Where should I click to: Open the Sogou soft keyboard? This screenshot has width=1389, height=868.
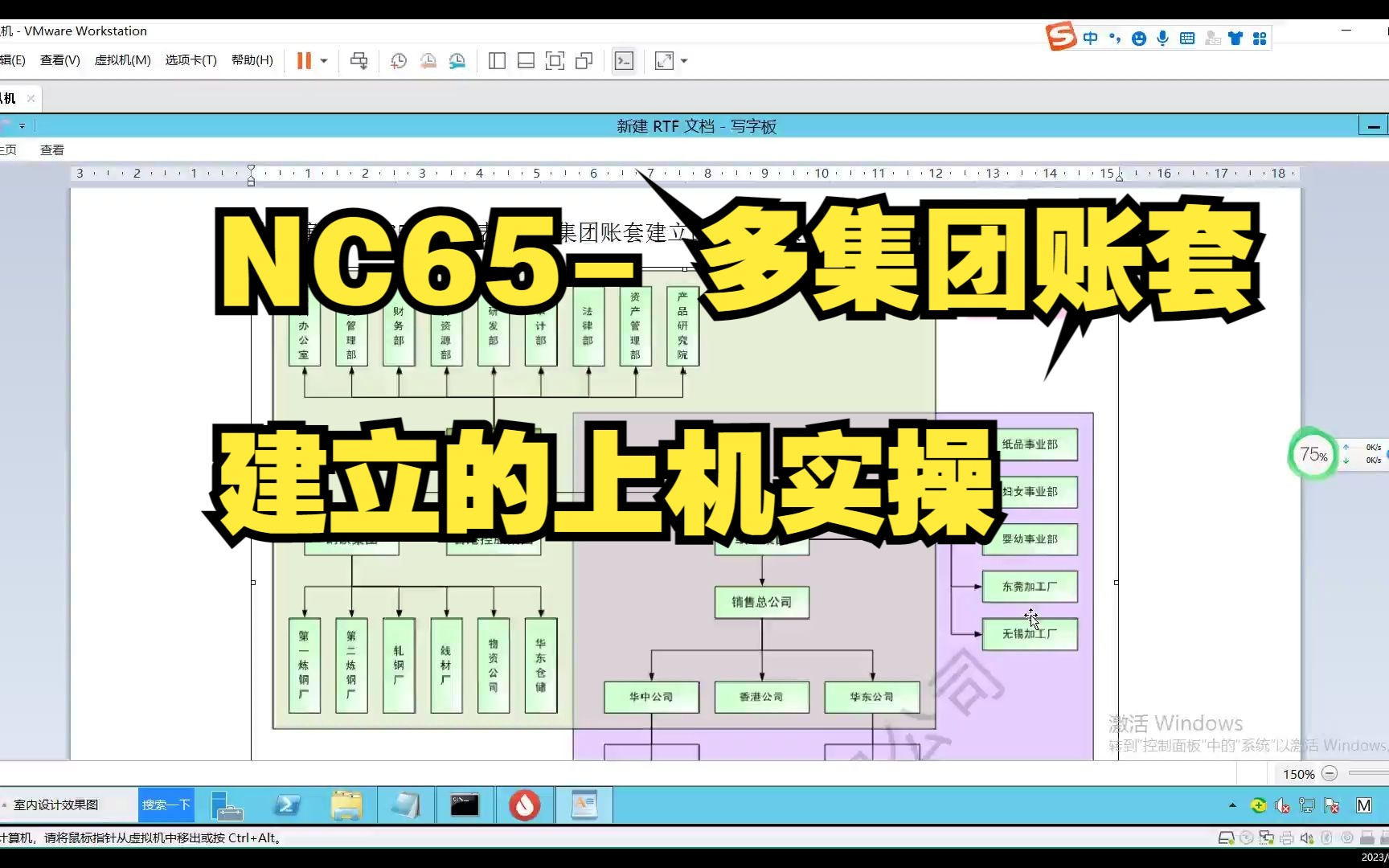click(1187, 38)
